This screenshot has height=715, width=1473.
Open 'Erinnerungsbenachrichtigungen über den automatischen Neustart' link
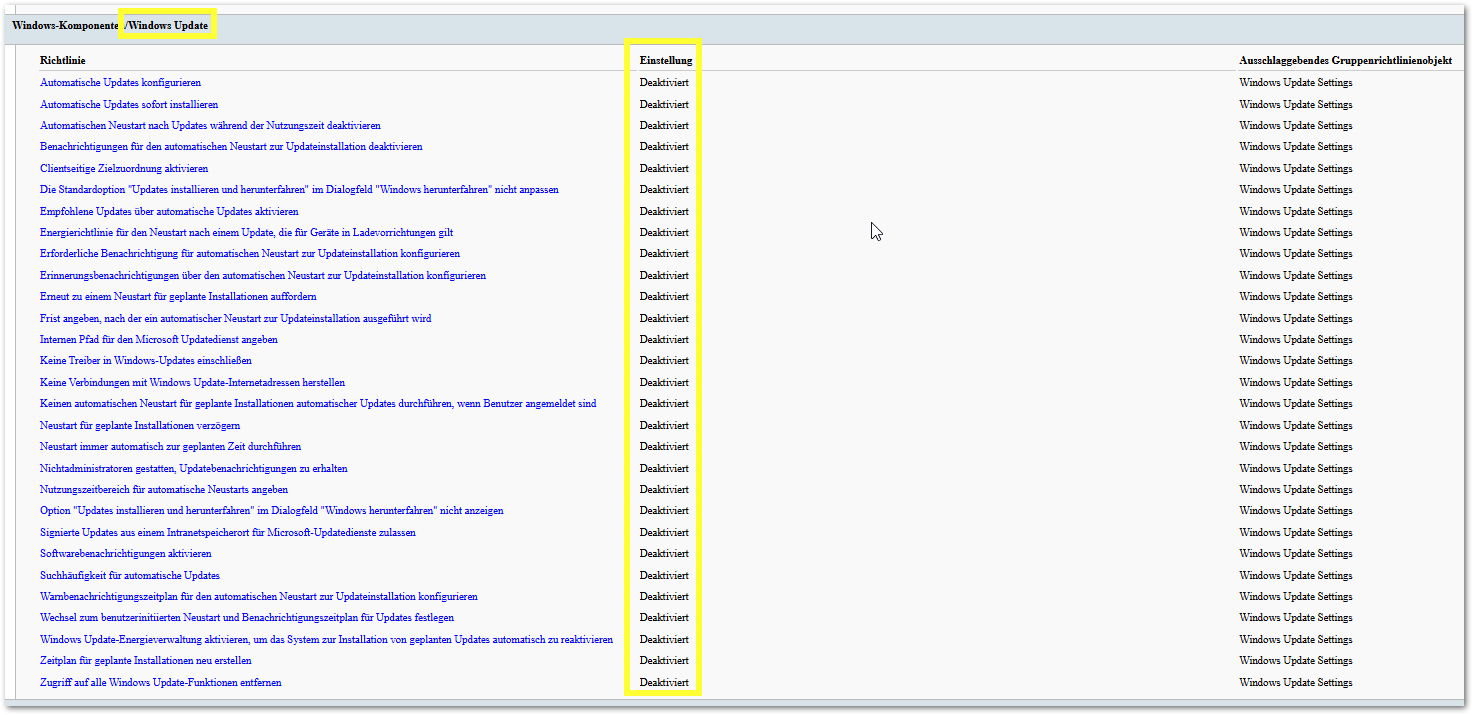coord(263,275)
